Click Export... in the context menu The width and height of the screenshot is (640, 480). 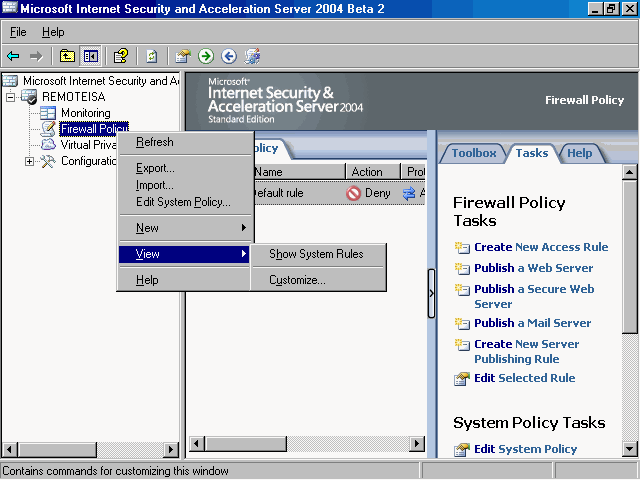(155, 168)
